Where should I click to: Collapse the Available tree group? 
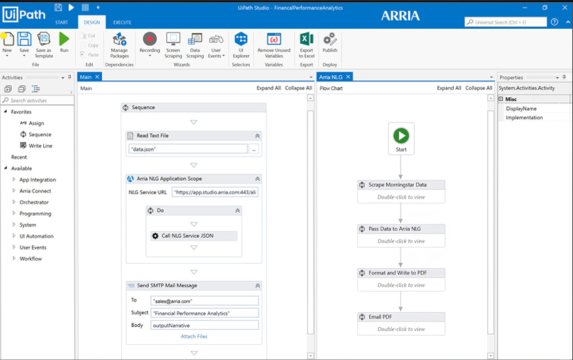pos(5,168)
